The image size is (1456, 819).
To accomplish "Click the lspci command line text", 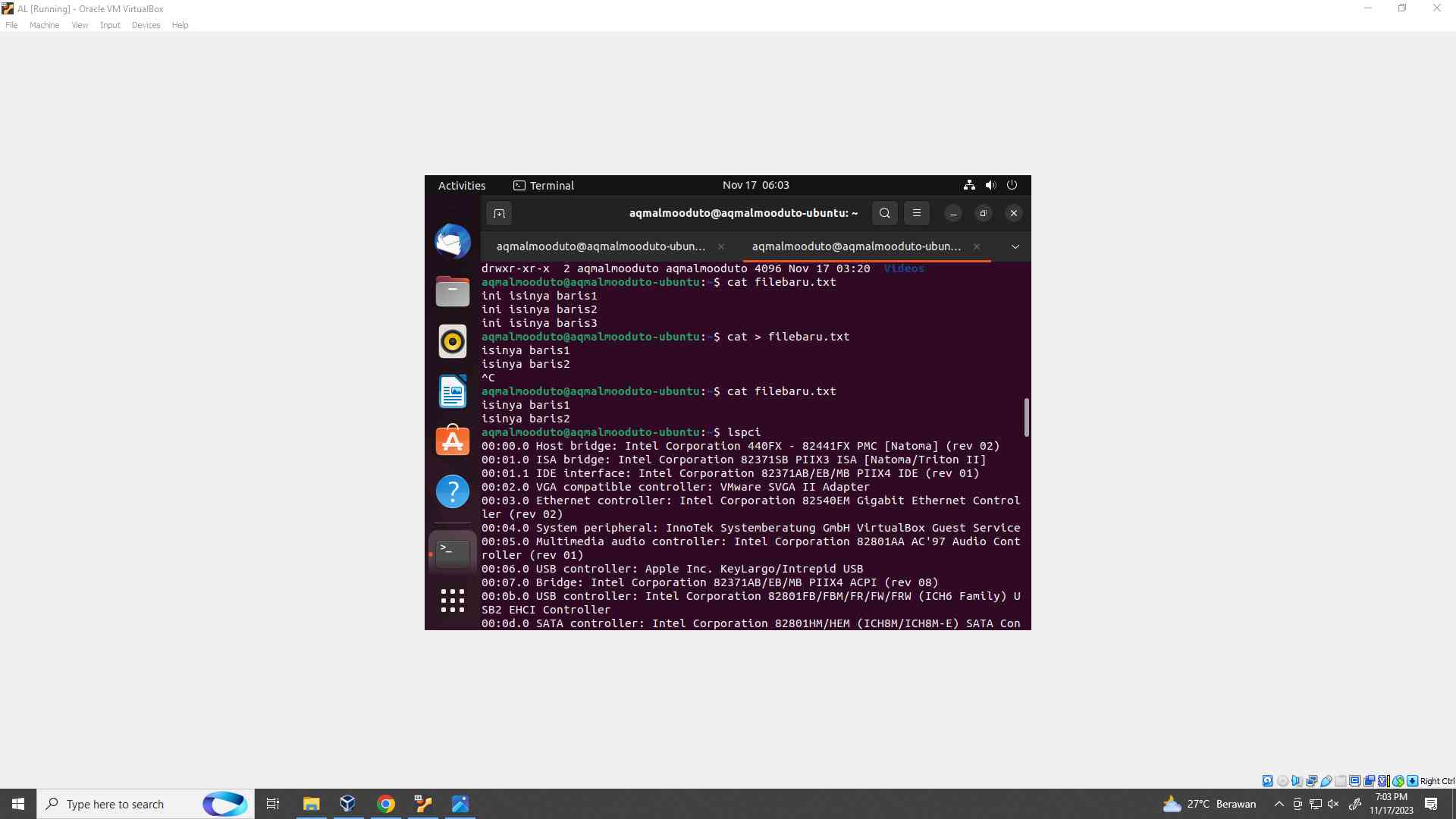I will (743, 432).
